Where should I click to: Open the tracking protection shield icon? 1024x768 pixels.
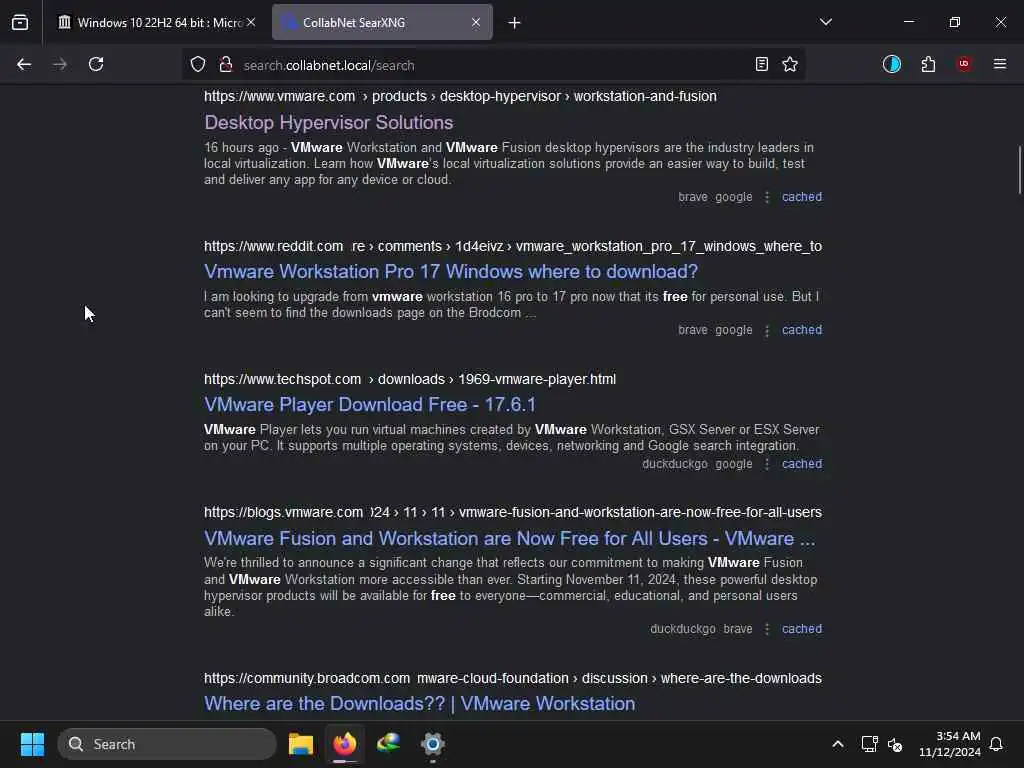(x=198, y=64)
